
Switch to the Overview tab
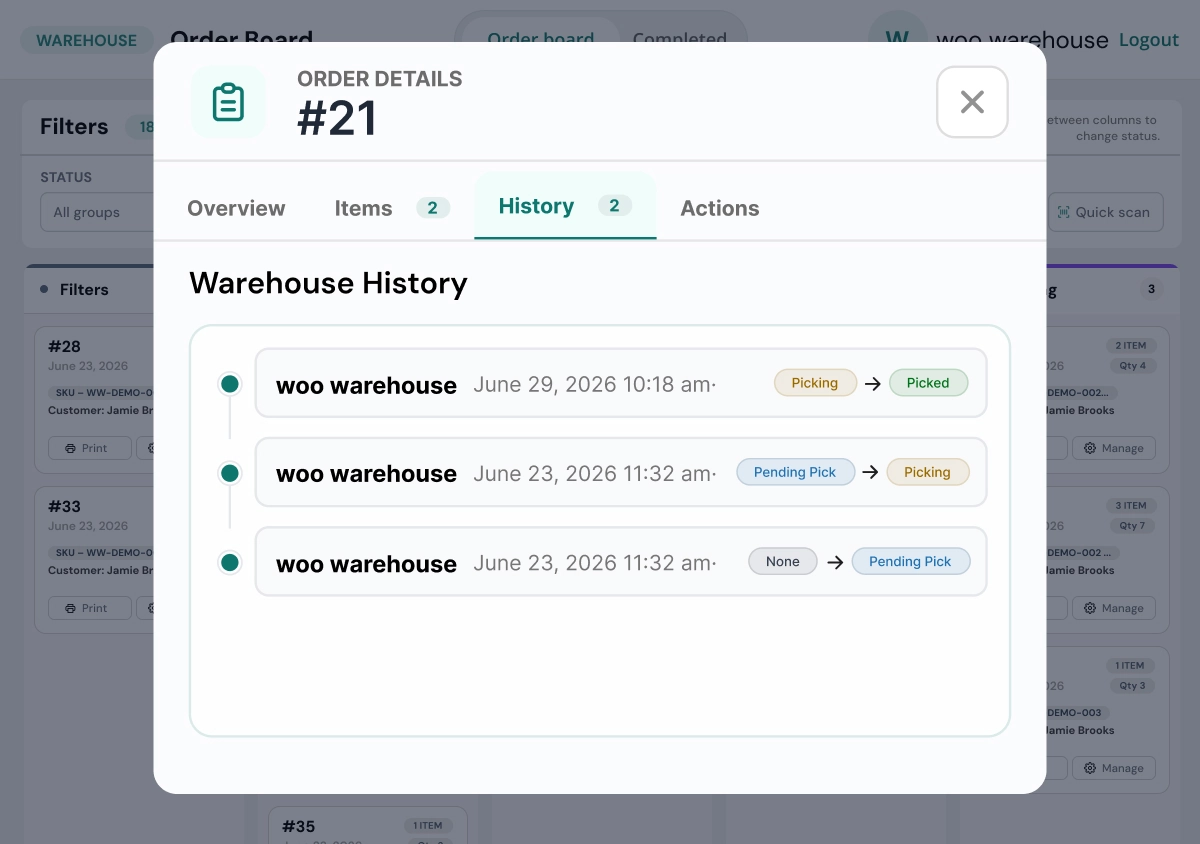(236, 208)
